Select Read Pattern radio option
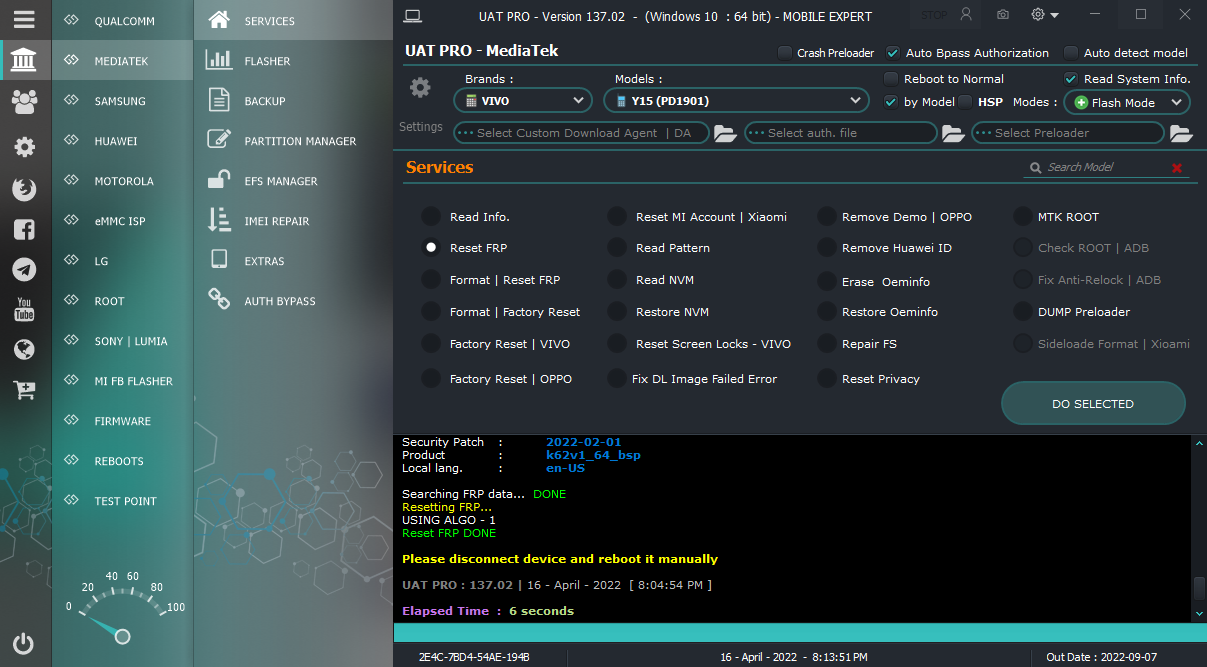 click(617, 248)
